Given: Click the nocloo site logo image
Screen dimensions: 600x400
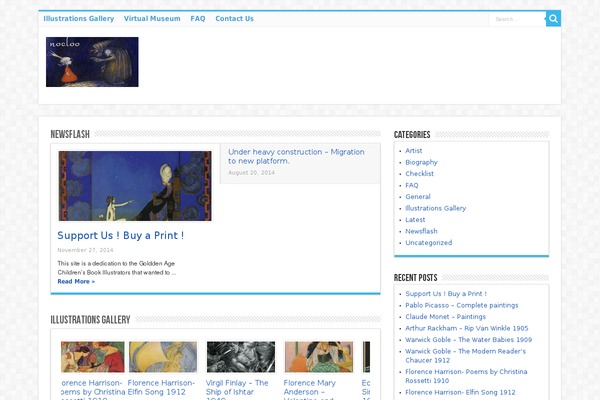Looking at the screenshot, I should pyautogui.click(x=92, y=62).
